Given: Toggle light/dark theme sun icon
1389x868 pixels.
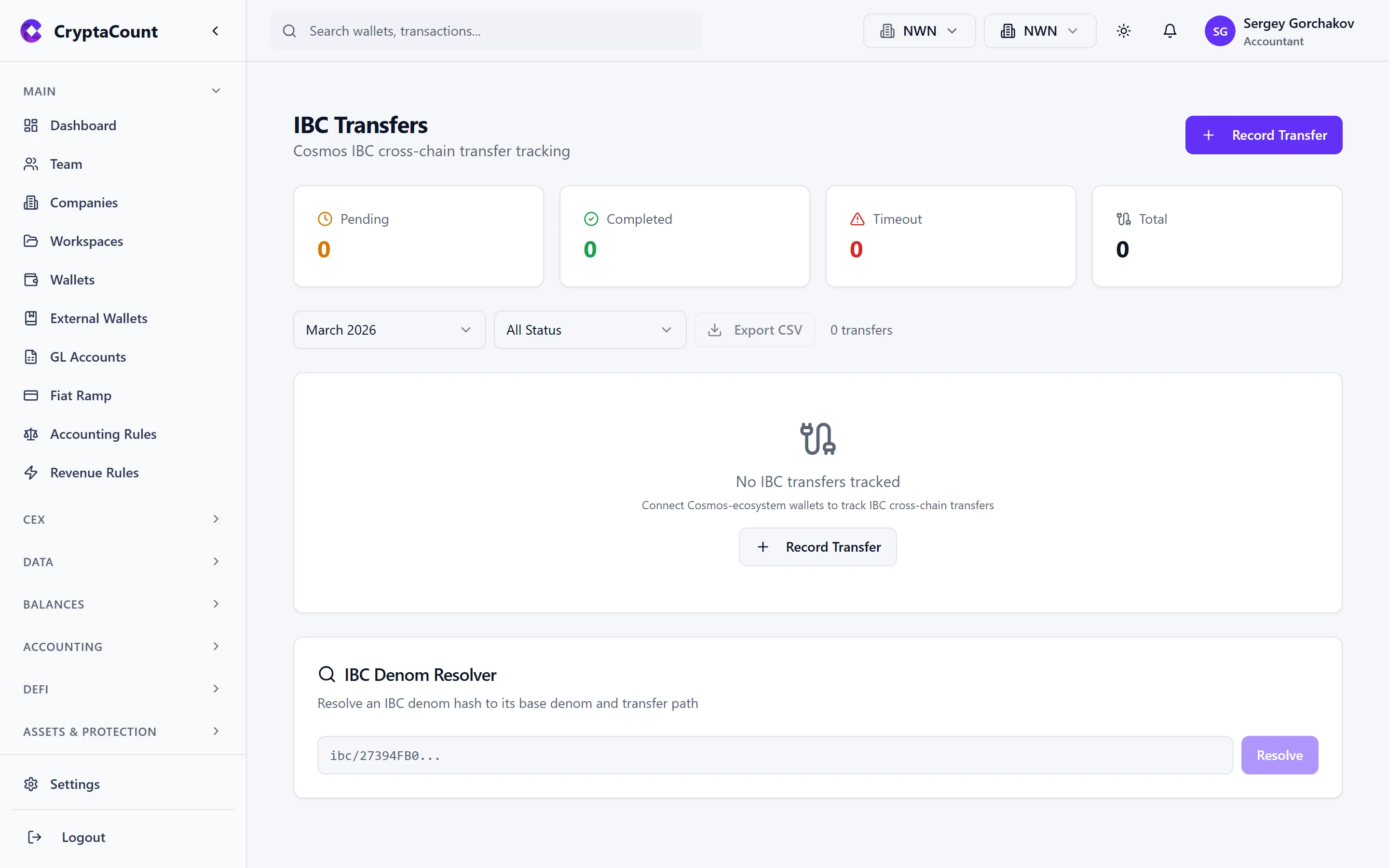Looking at the screenshot, I should coord(1123,31).
